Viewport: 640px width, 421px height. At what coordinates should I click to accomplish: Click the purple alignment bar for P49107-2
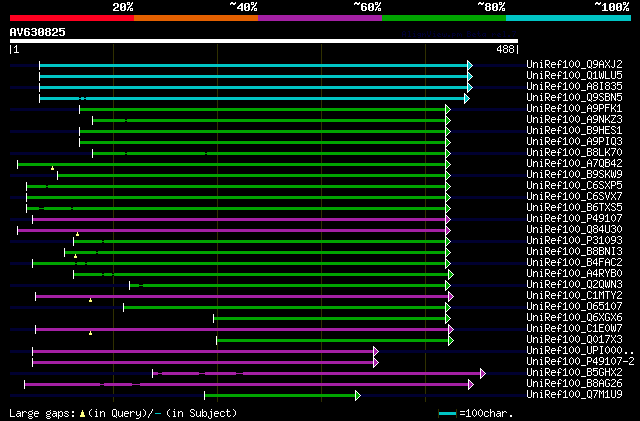point(203,363)
